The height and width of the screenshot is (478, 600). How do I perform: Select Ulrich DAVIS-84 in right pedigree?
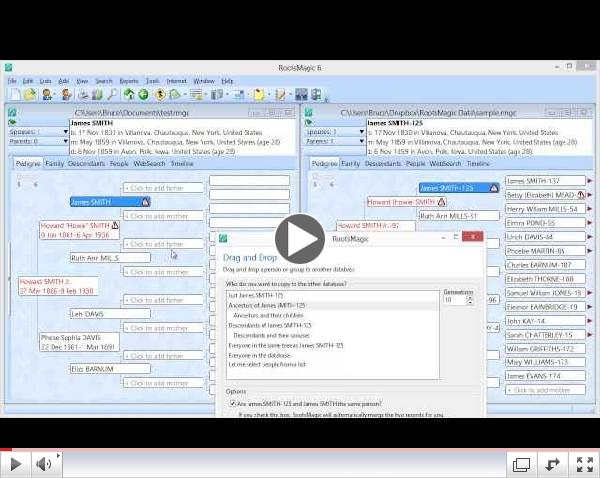coord(545,237)
